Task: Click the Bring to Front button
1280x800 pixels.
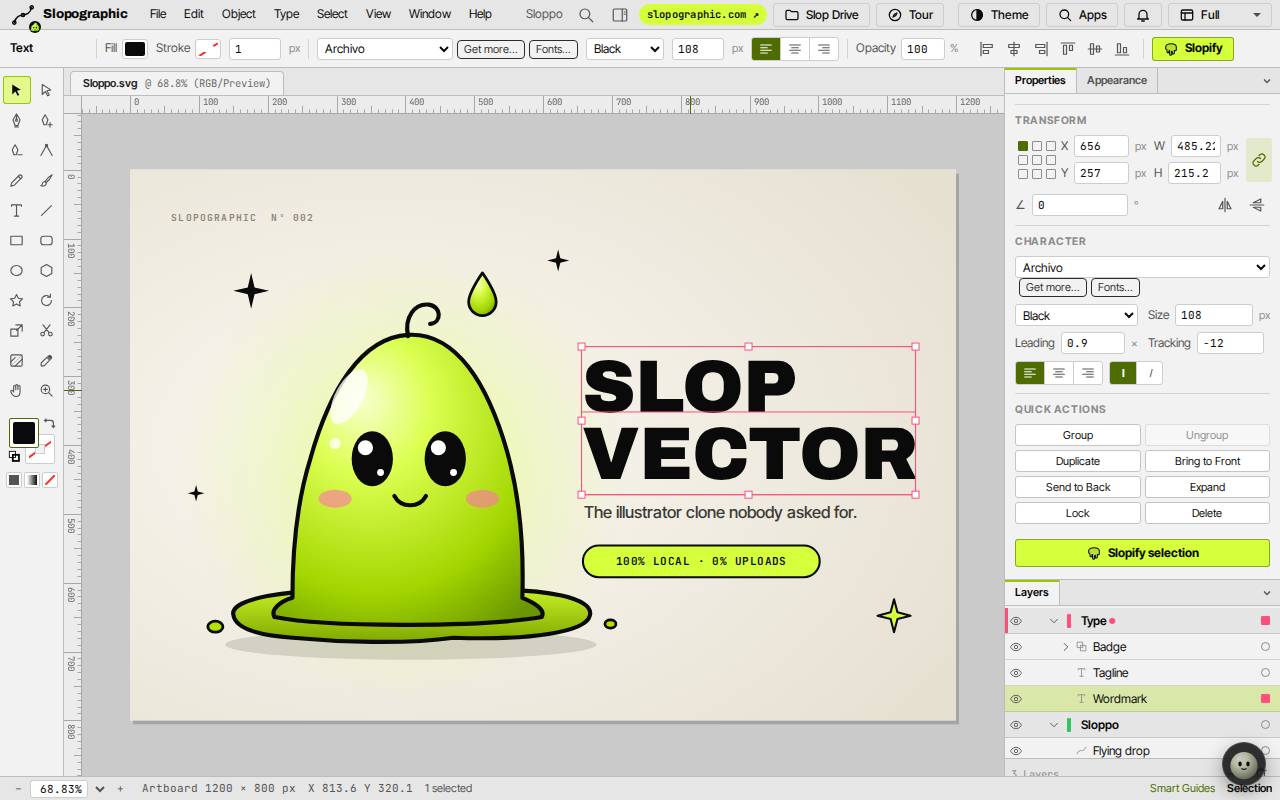Action: click(1207, 461)
